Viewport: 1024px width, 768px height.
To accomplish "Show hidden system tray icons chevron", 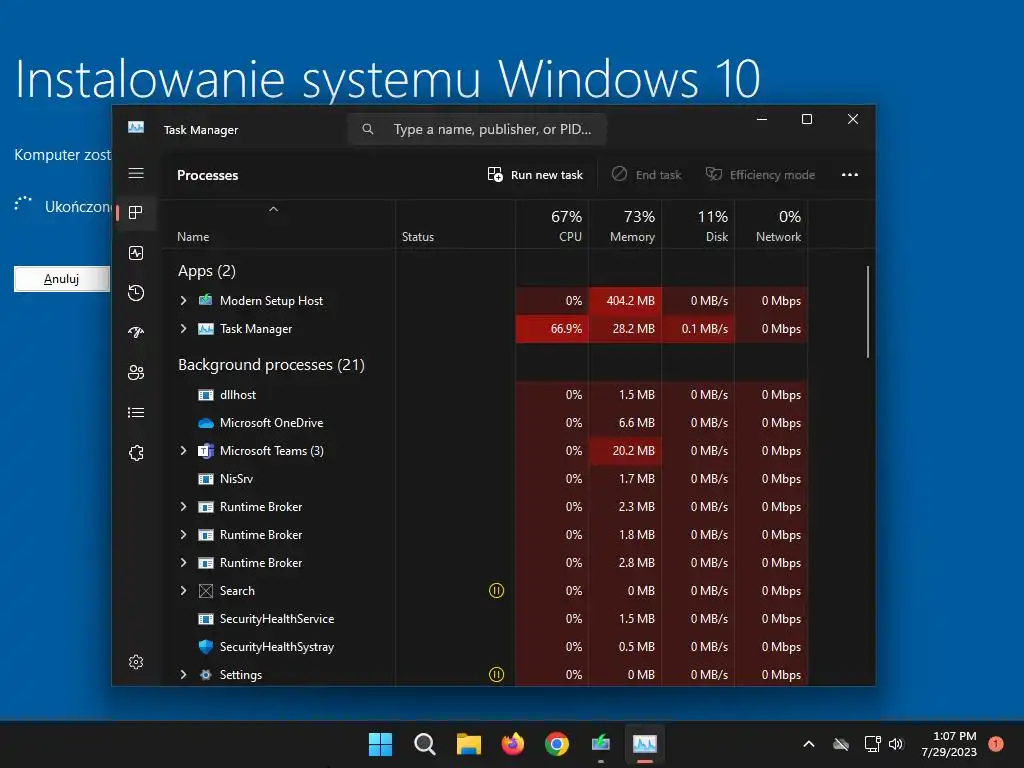I will pyautogui.click(x=808, y=744).
